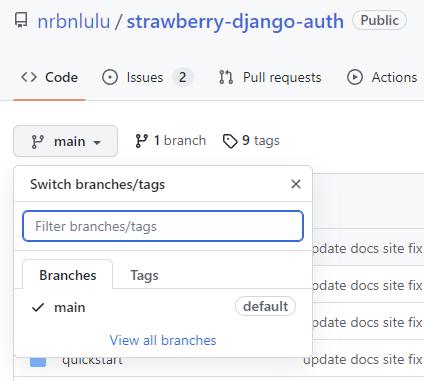Viewport: 424px width, 381px height.
Task: Click the default label badge
Action: tap(265, 306)
